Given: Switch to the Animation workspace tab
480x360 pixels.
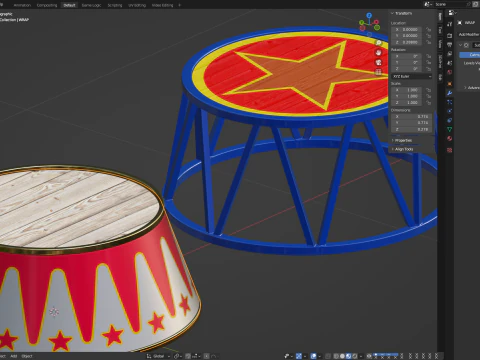Looking at the screenshot, I should tap(22, 5).
